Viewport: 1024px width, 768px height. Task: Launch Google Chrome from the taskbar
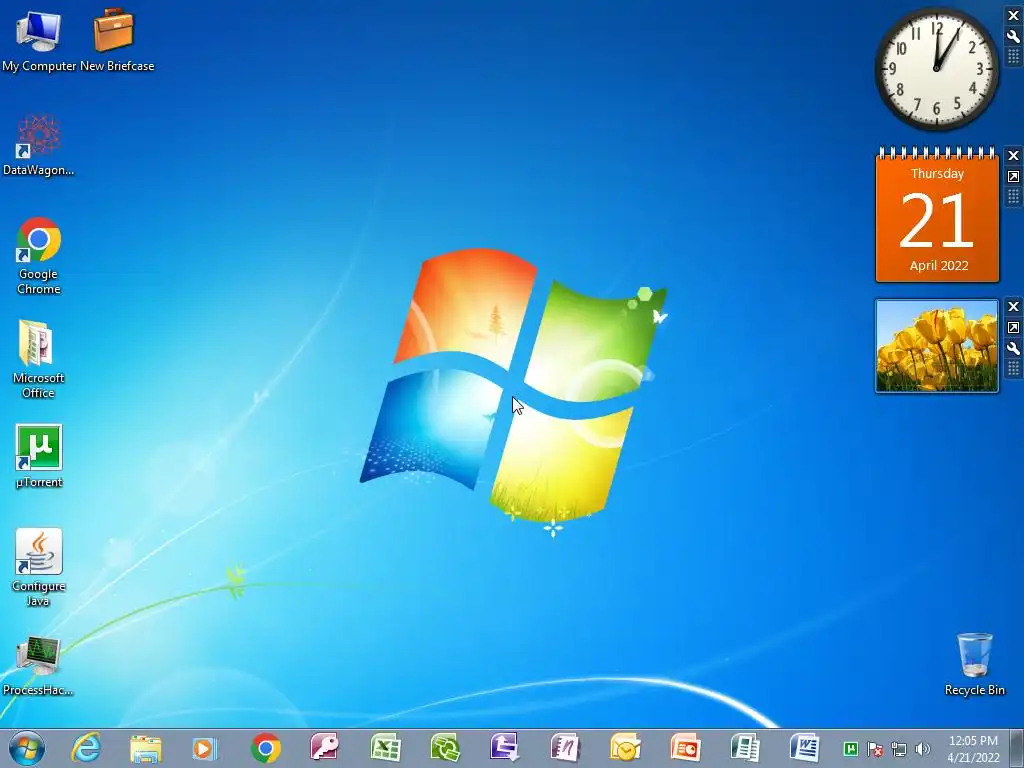[266, 748]
